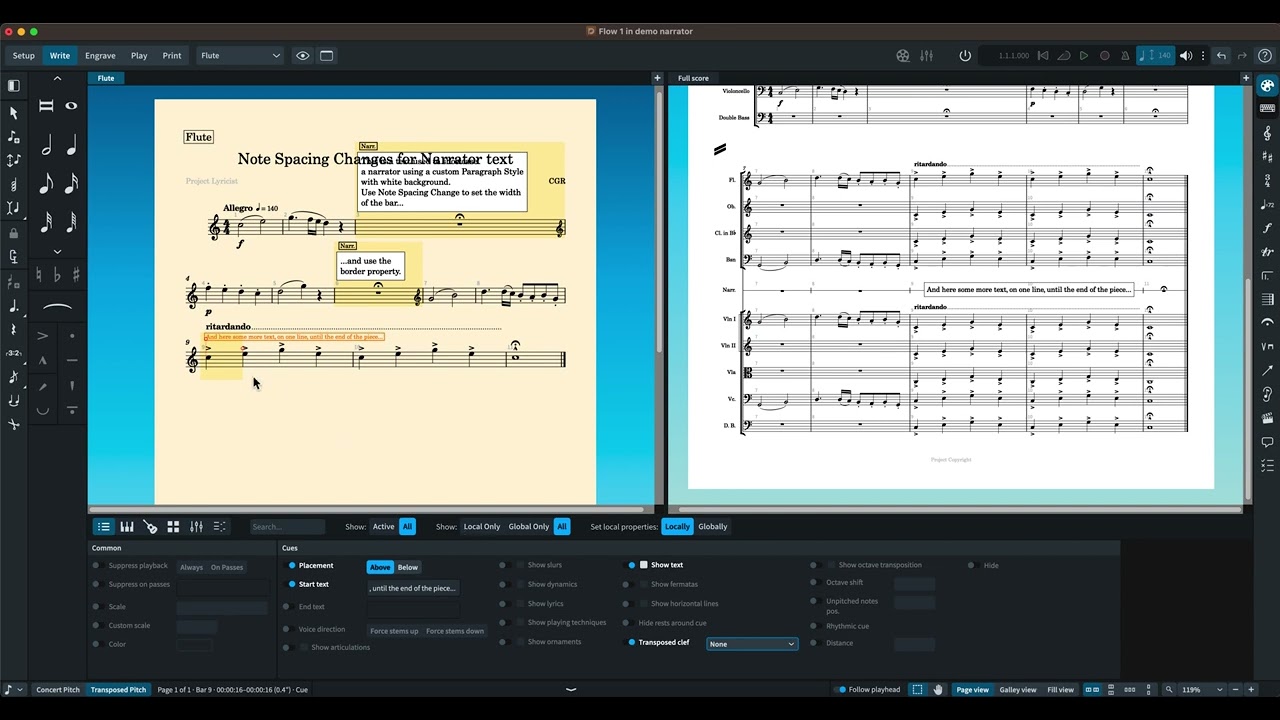Switch to Galley view
This screenshot has height=720, width=1280.
1018,690
